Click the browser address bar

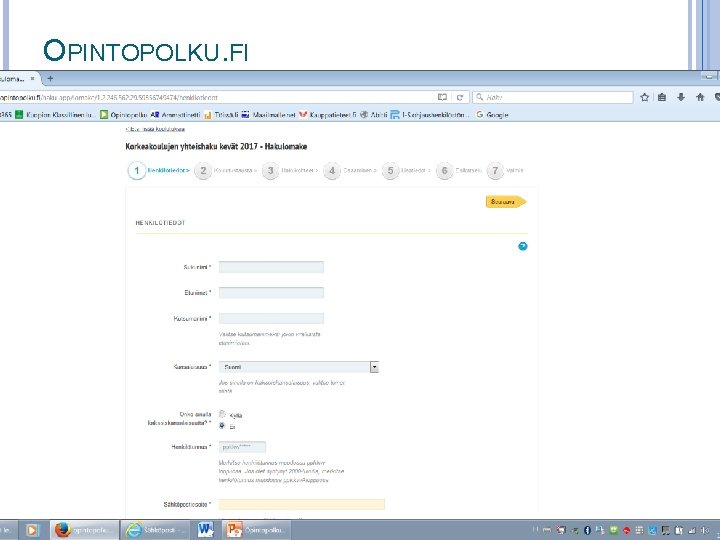click(216, 97)
